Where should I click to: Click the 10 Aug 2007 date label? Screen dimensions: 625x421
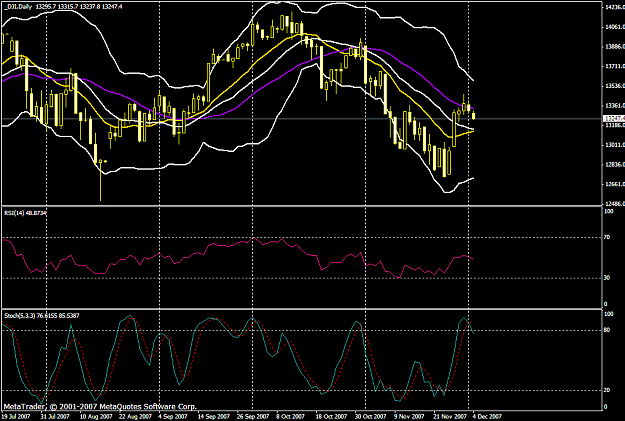tap(96, 417)
